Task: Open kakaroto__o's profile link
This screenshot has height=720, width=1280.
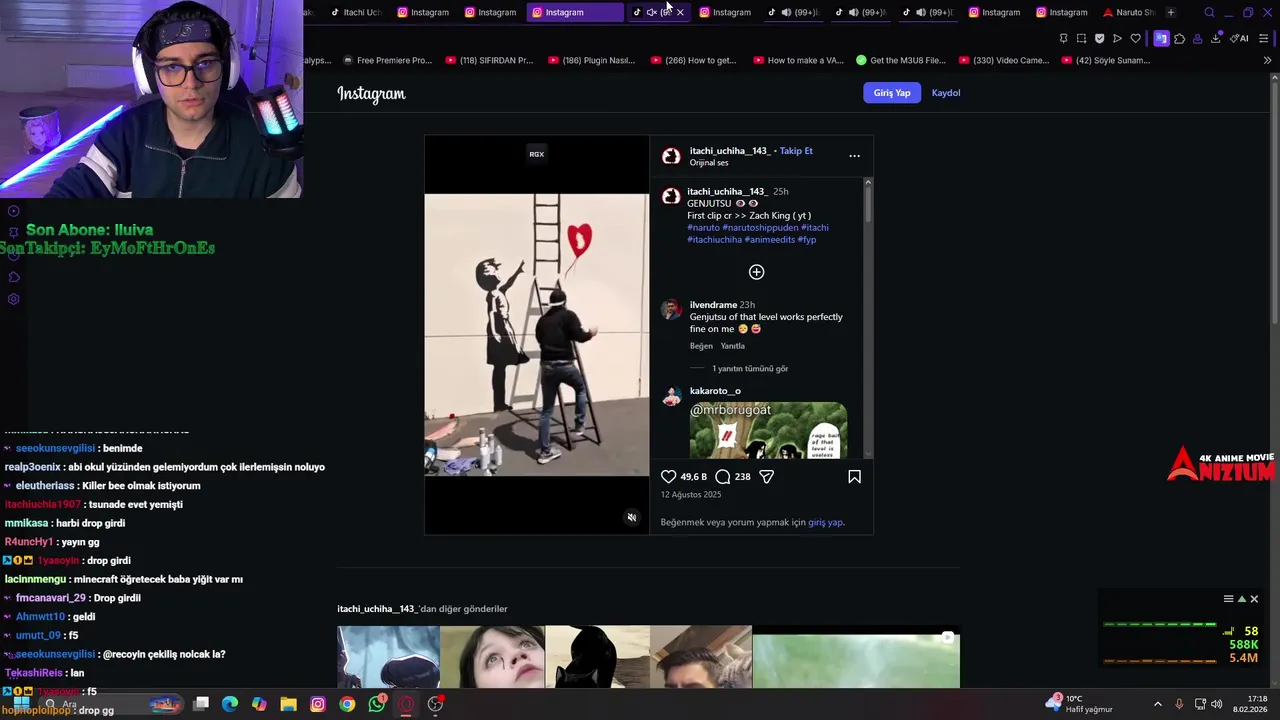Action: (x=715, y=391)
